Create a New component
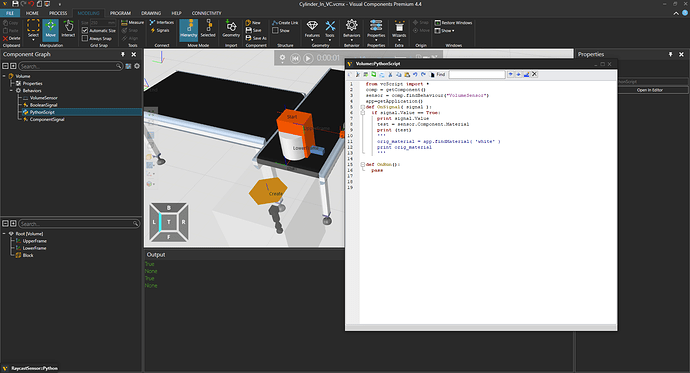This screenshot has width=690, height=373. click(253, 22)
